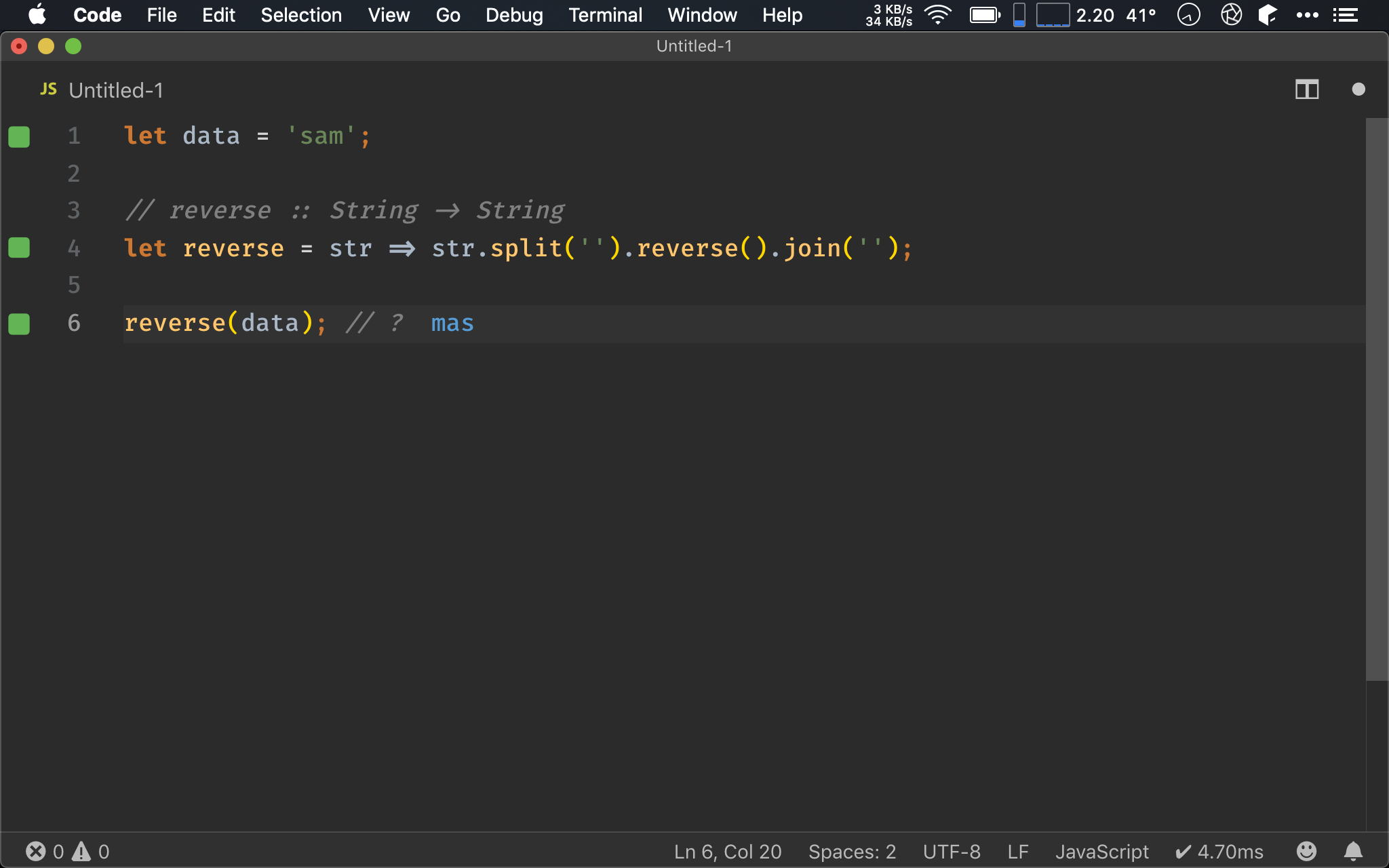Click the white box-shaped menu bar icon
This screenshot has width=1389, height=868.
click(1268, 15)
